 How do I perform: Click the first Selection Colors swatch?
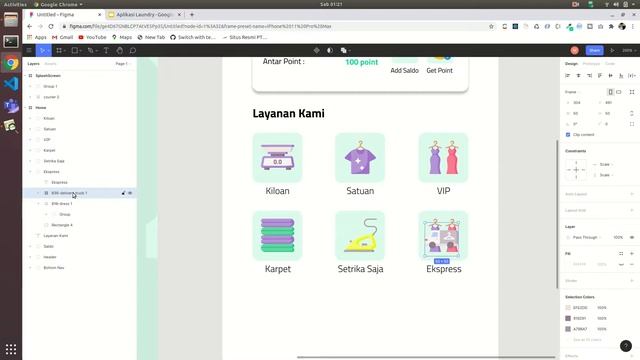point(568,308)
